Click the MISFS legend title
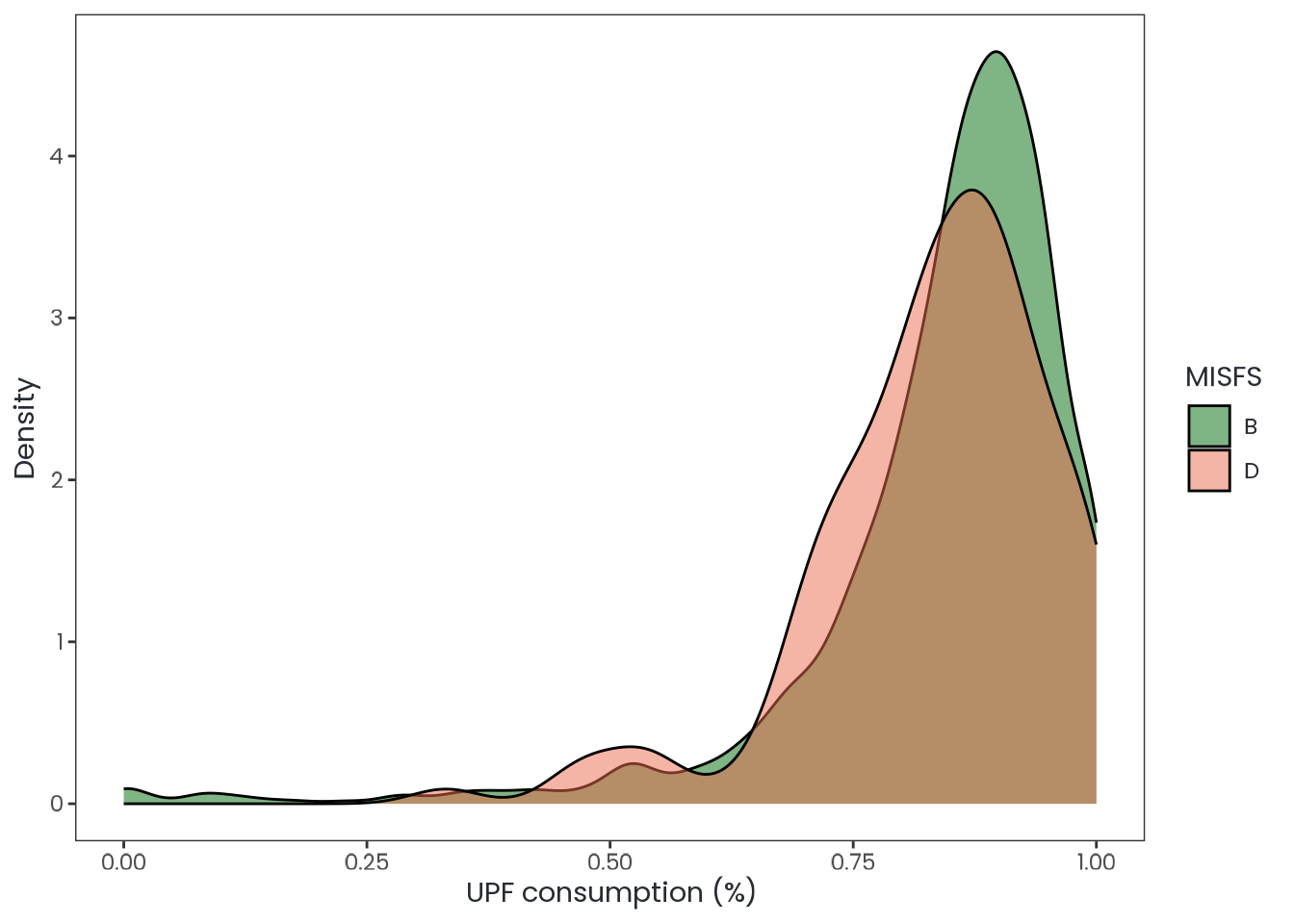Image resolution: width=1294 pixels, height=924 pixels. pyautogui.click(x=1224, y=377)
